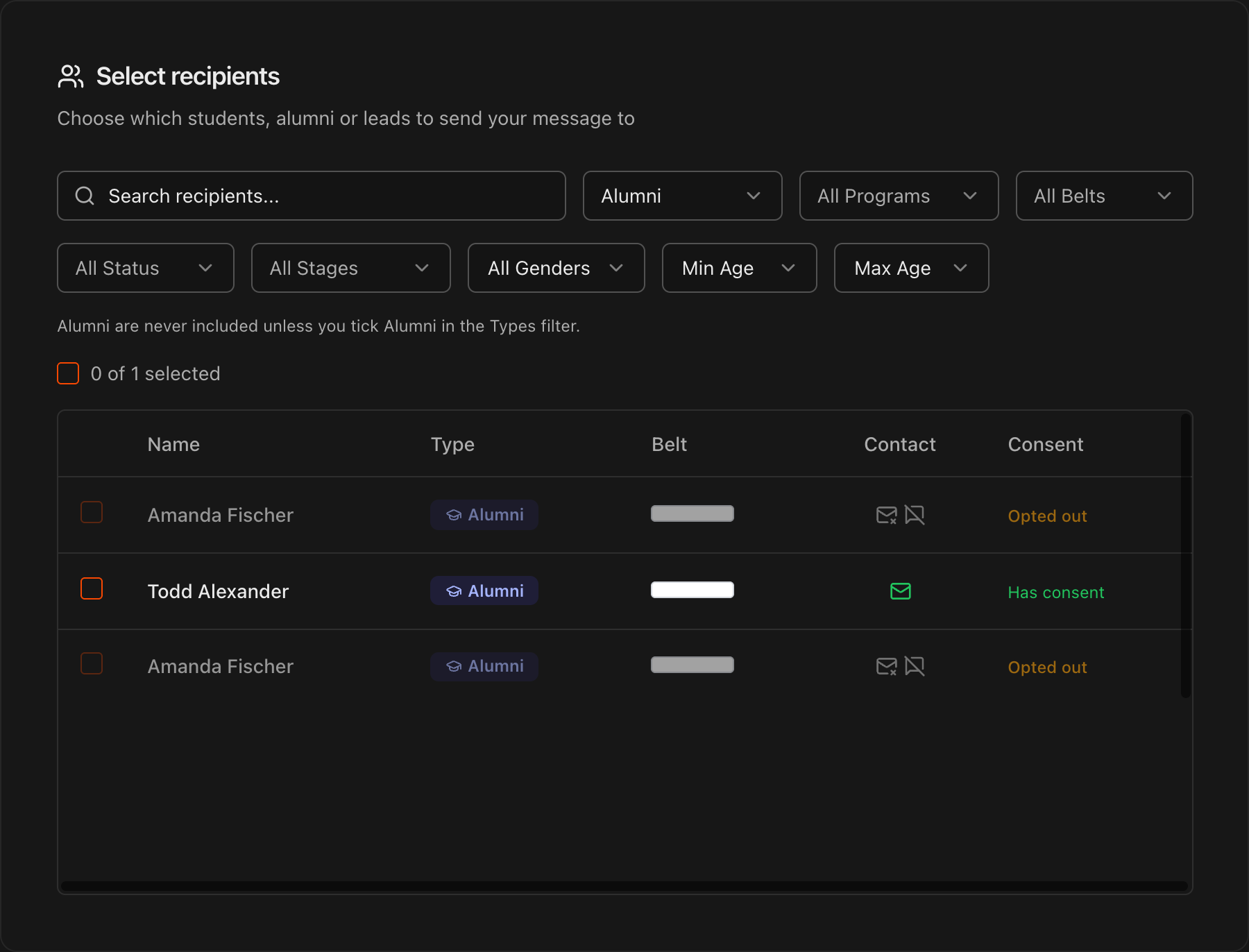
Task: Click the 'Has consent' status text
Action: pos(1056,593)
